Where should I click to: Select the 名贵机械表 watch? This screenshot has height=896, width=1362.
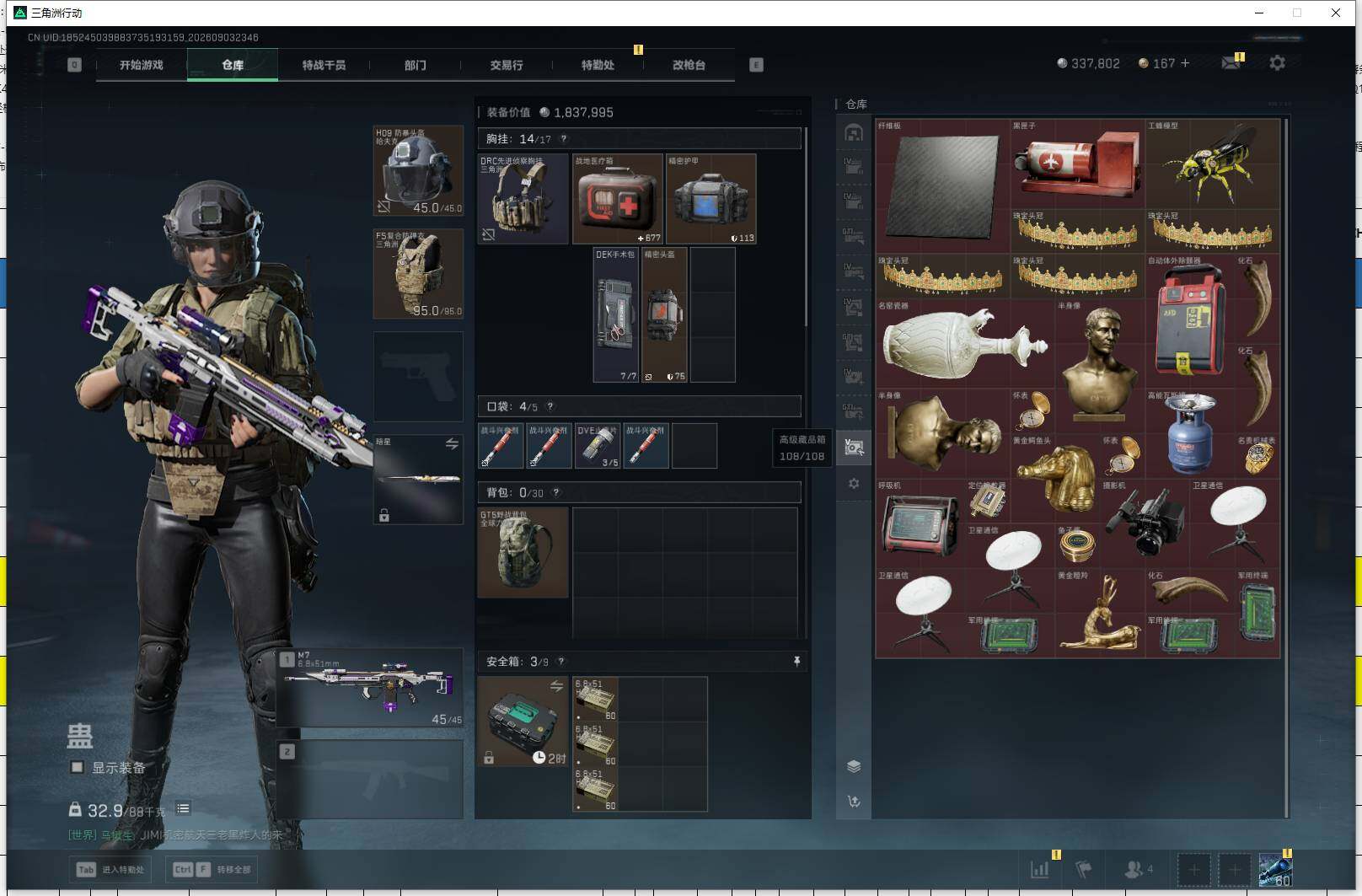[x=1257, y=456]
